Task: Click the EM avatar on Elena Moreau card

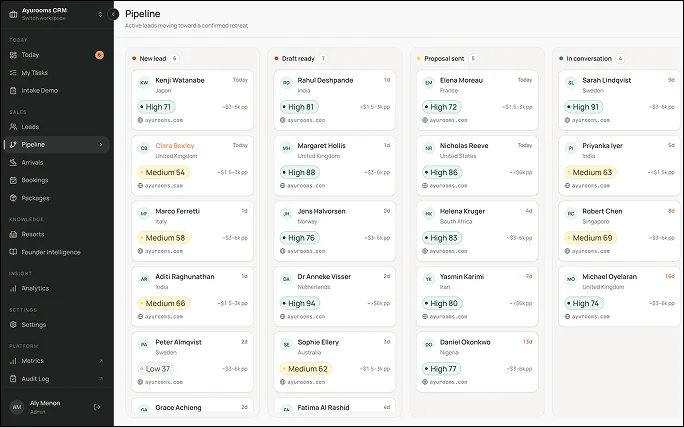Action: [x=429, y=82]
